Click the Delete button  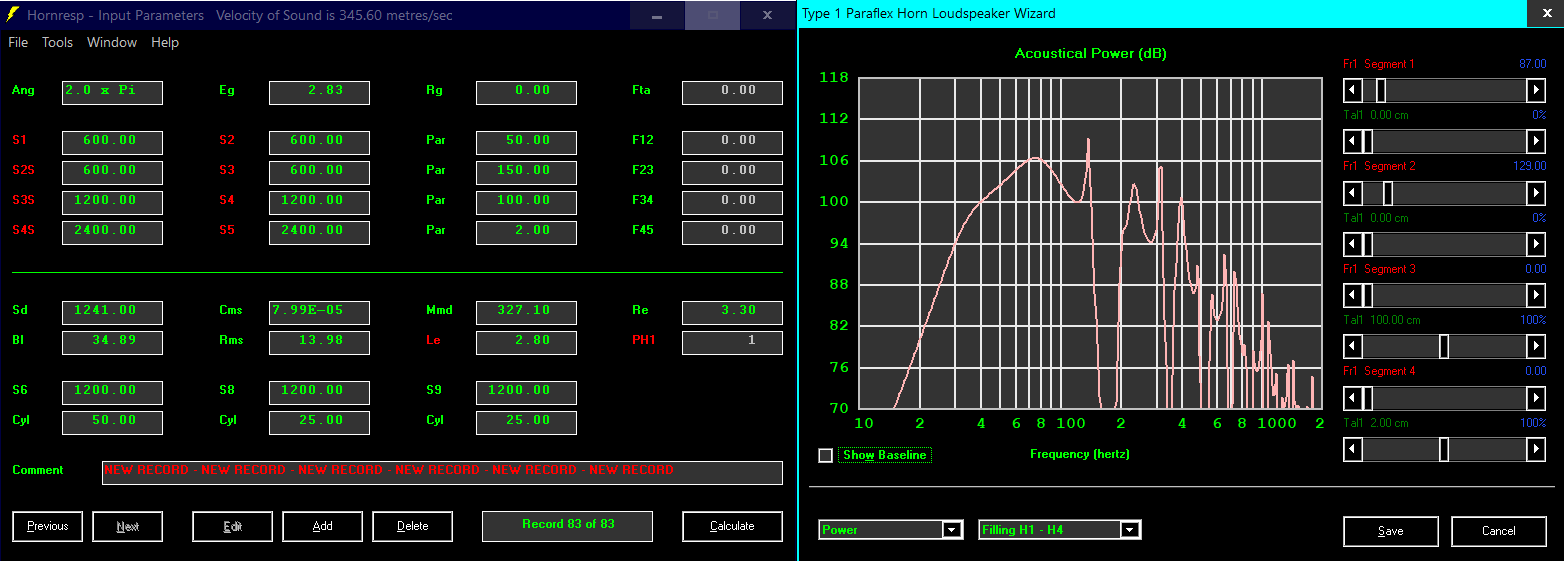coord(412,526)
